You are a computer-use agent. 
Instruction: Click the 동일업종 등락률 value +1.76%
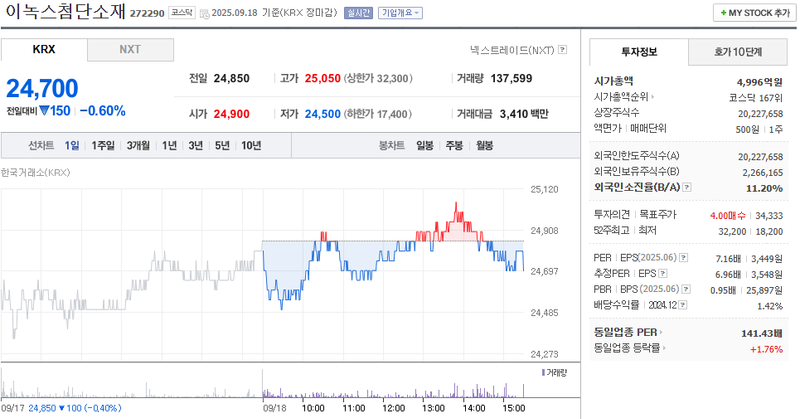(x=766, y=350)
